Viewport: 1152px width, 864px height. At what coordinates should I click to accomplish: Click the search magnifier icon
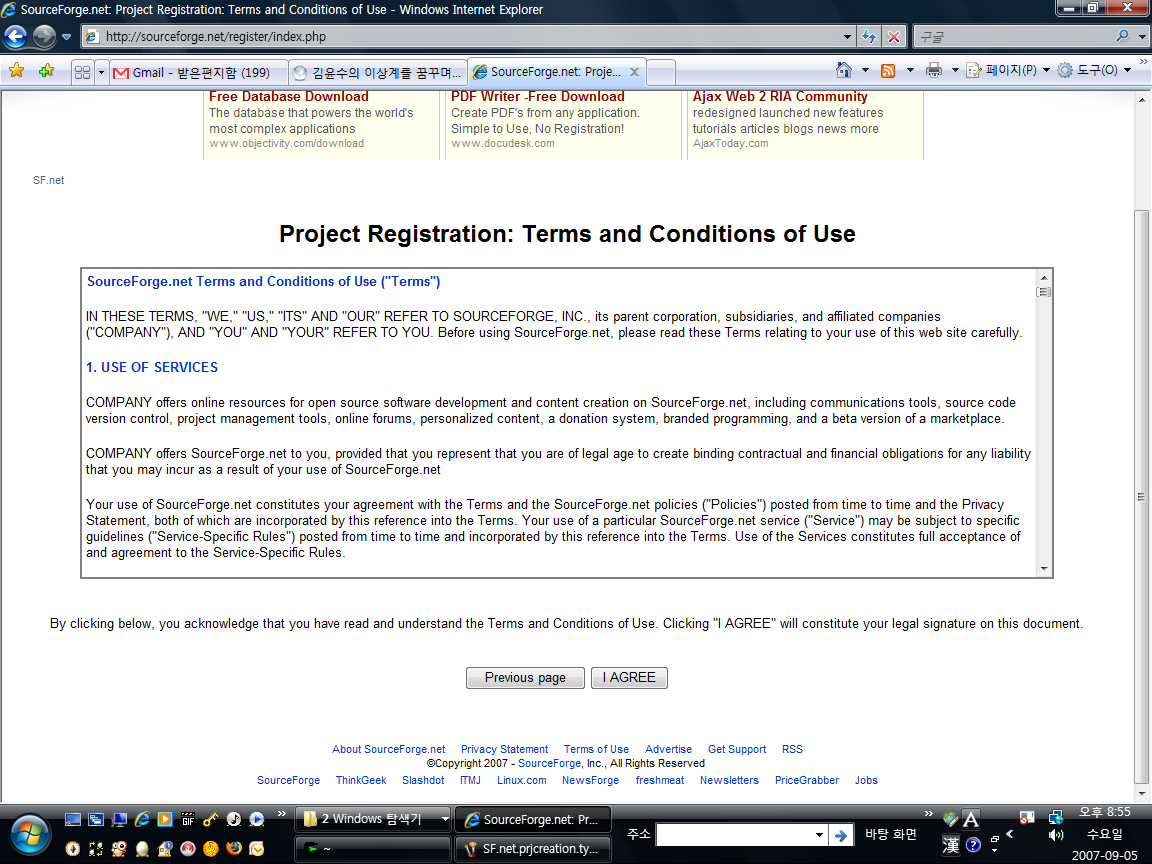(x=1122, y=35)
